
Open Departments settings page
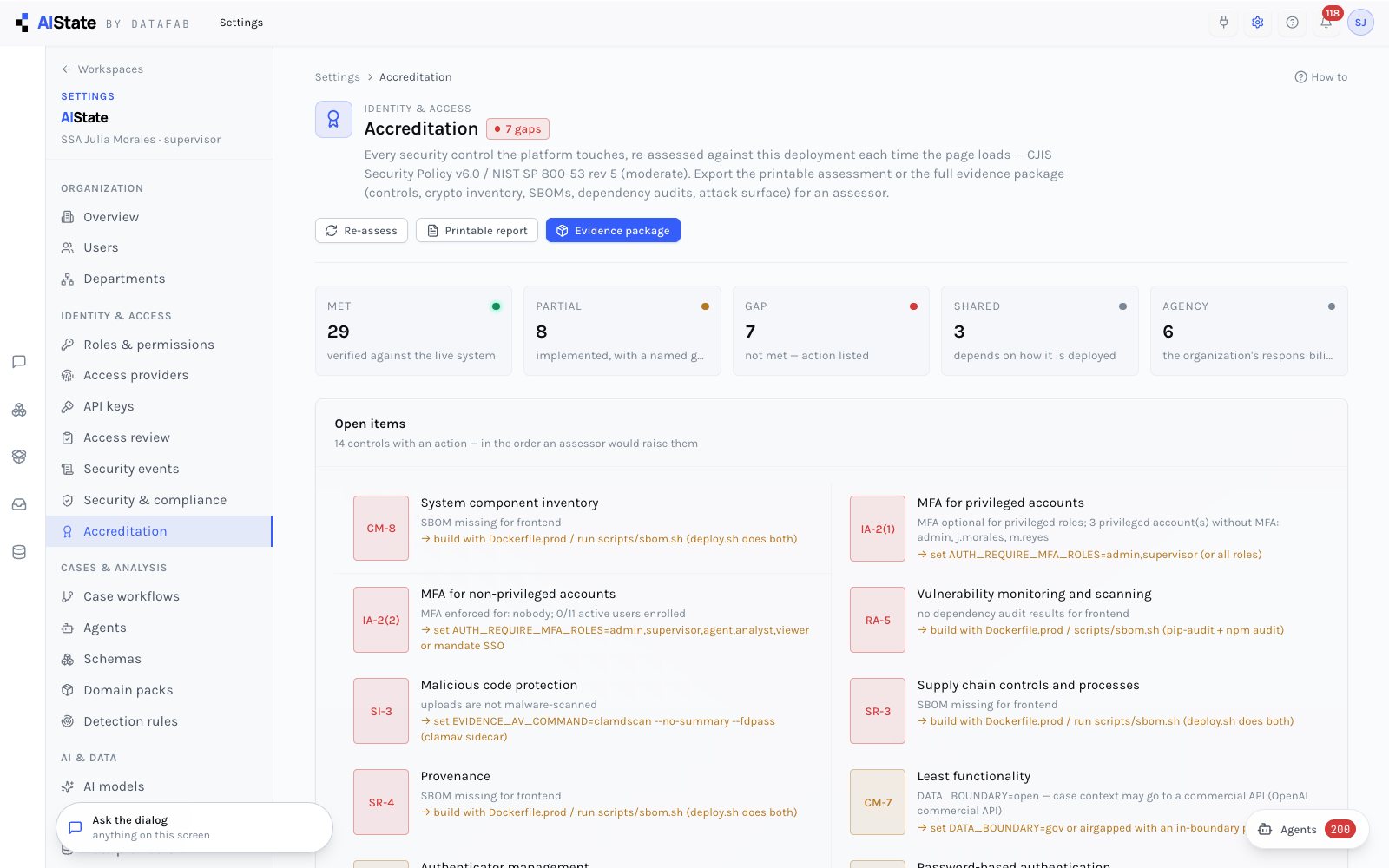[x=160, y=279]
